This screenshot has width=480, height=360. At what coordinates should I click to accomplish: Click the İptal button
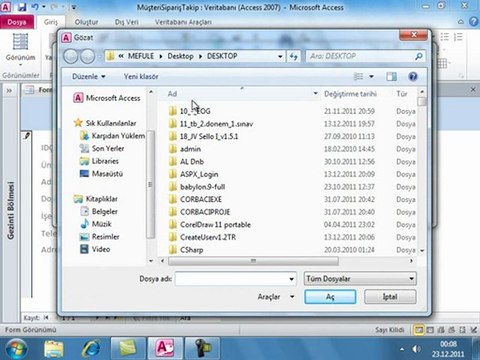coord(390,297)
